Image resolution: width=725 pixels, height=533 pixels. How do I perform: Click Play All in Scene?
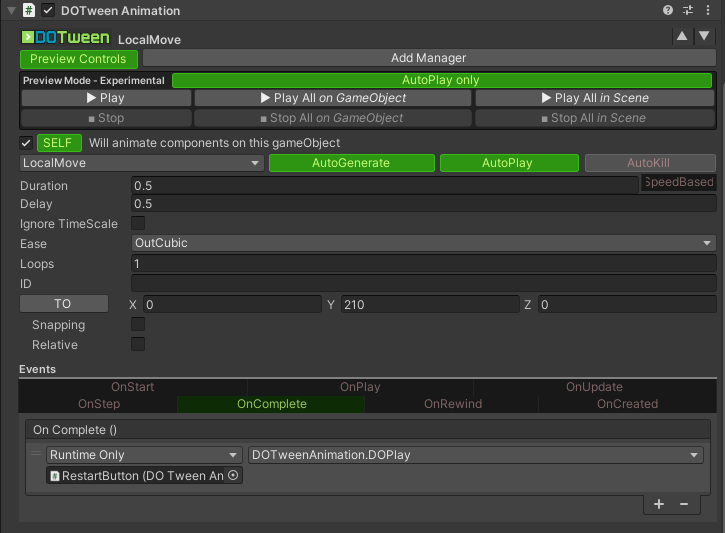click(x=595, y=98)
